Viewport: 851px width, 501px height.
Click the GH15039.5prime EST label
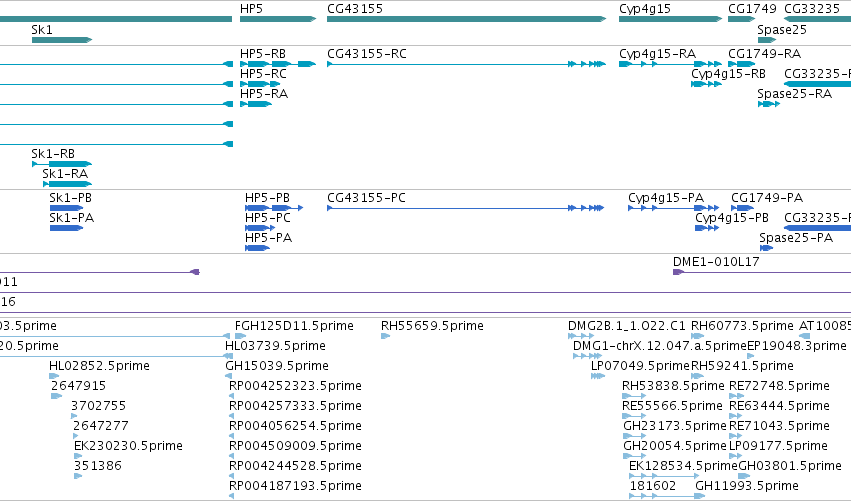pyautogui.click(x=277, y=366)
